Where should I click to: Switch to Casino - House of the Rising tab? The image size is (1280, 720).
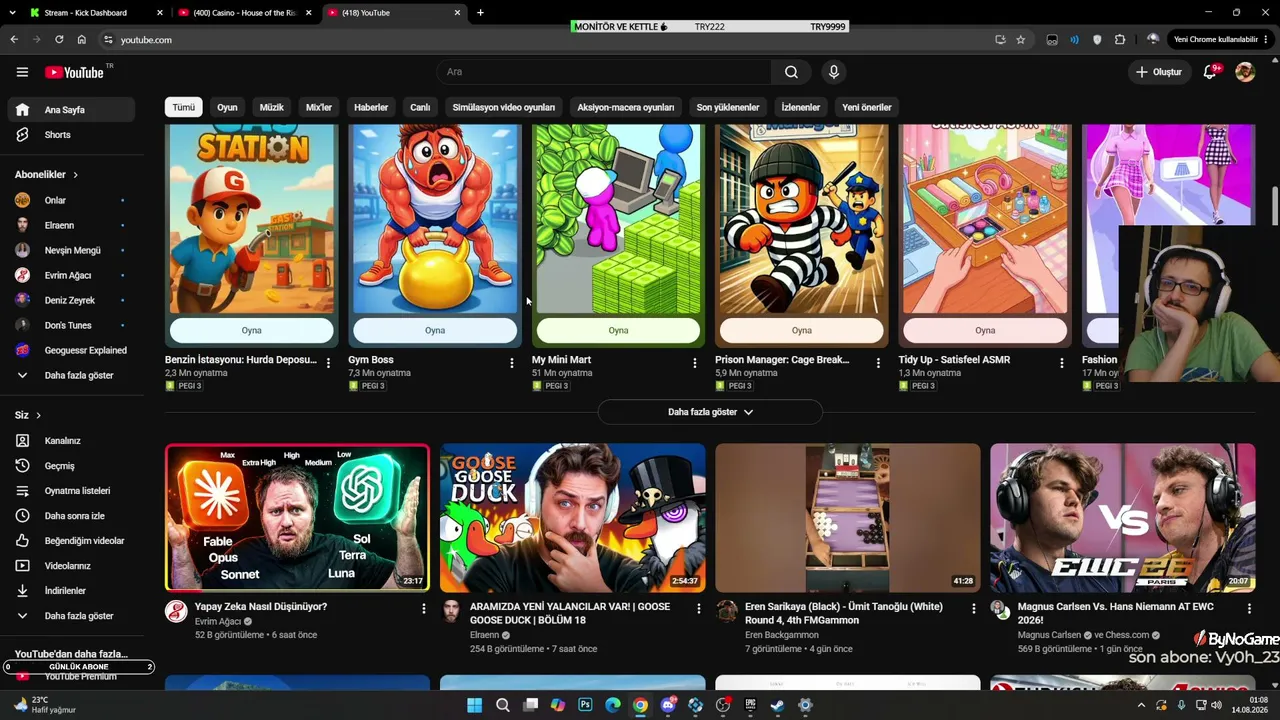click(245, 13)
